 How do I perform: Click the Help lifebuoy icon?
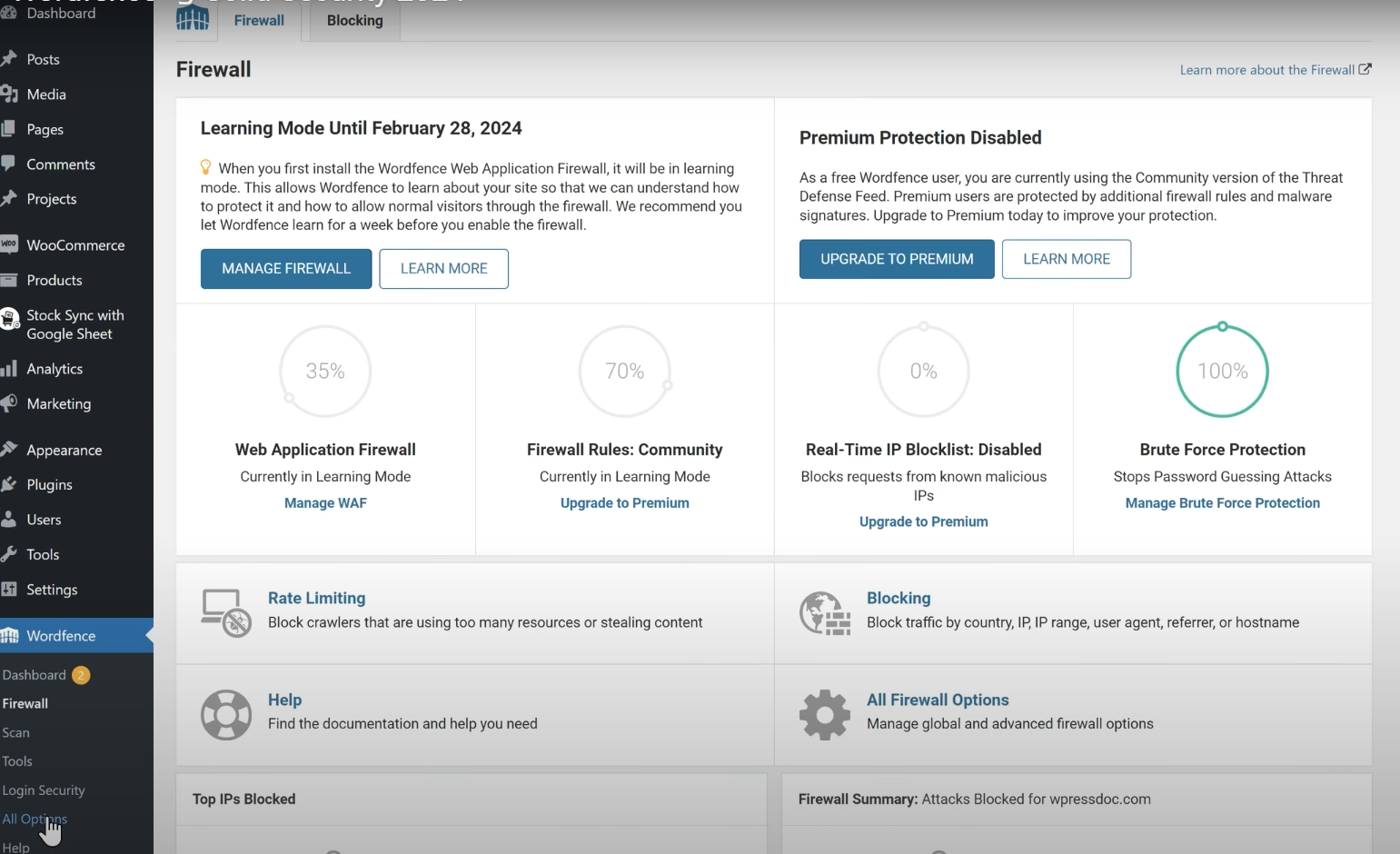pyautogui.click(x=225, y=714)
